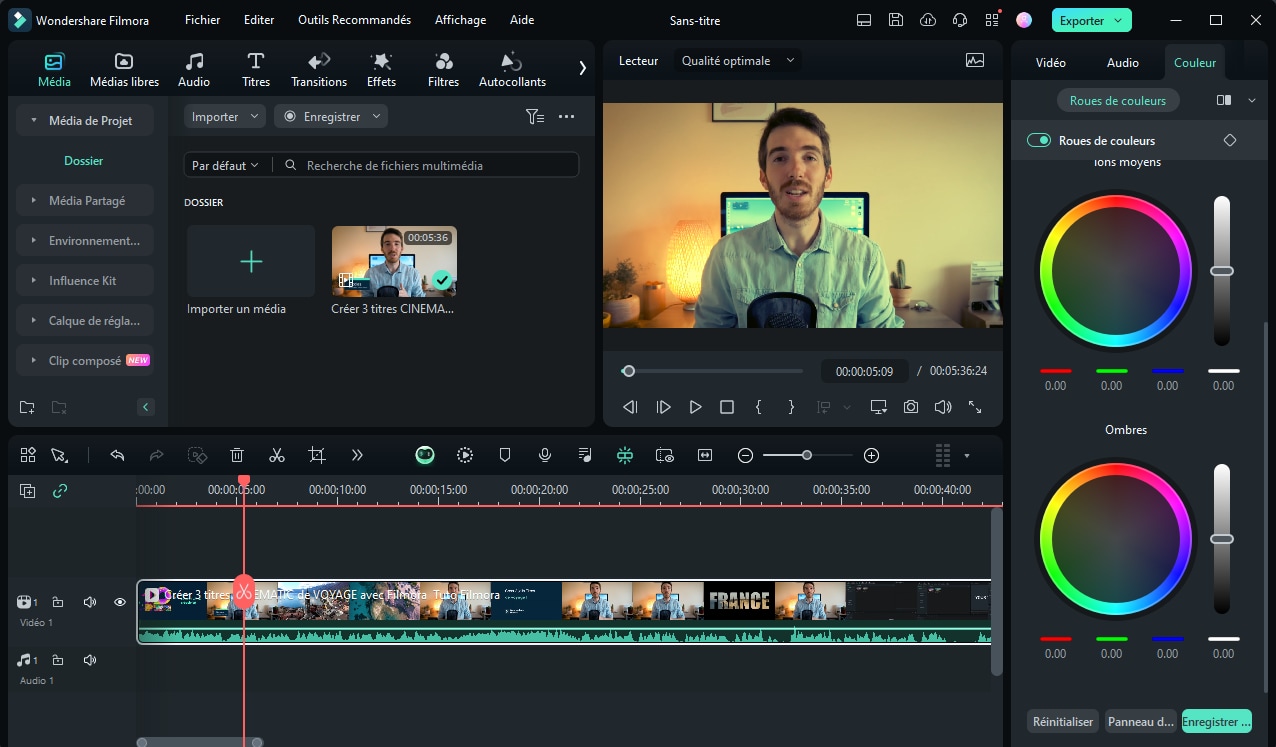Click the timeline zoom slider handle
Image resolution: width=1276 pixels, height=747 pixels.
pos(807,455)
